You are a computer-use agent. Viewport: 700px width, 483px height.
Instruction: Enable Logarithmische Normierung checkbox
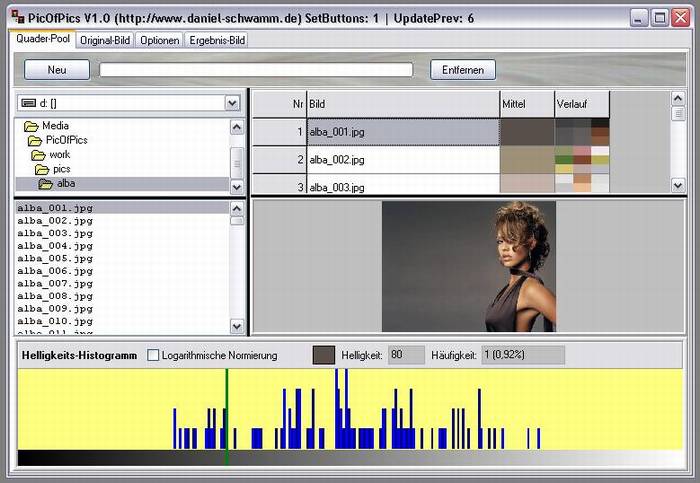(153, 355)
